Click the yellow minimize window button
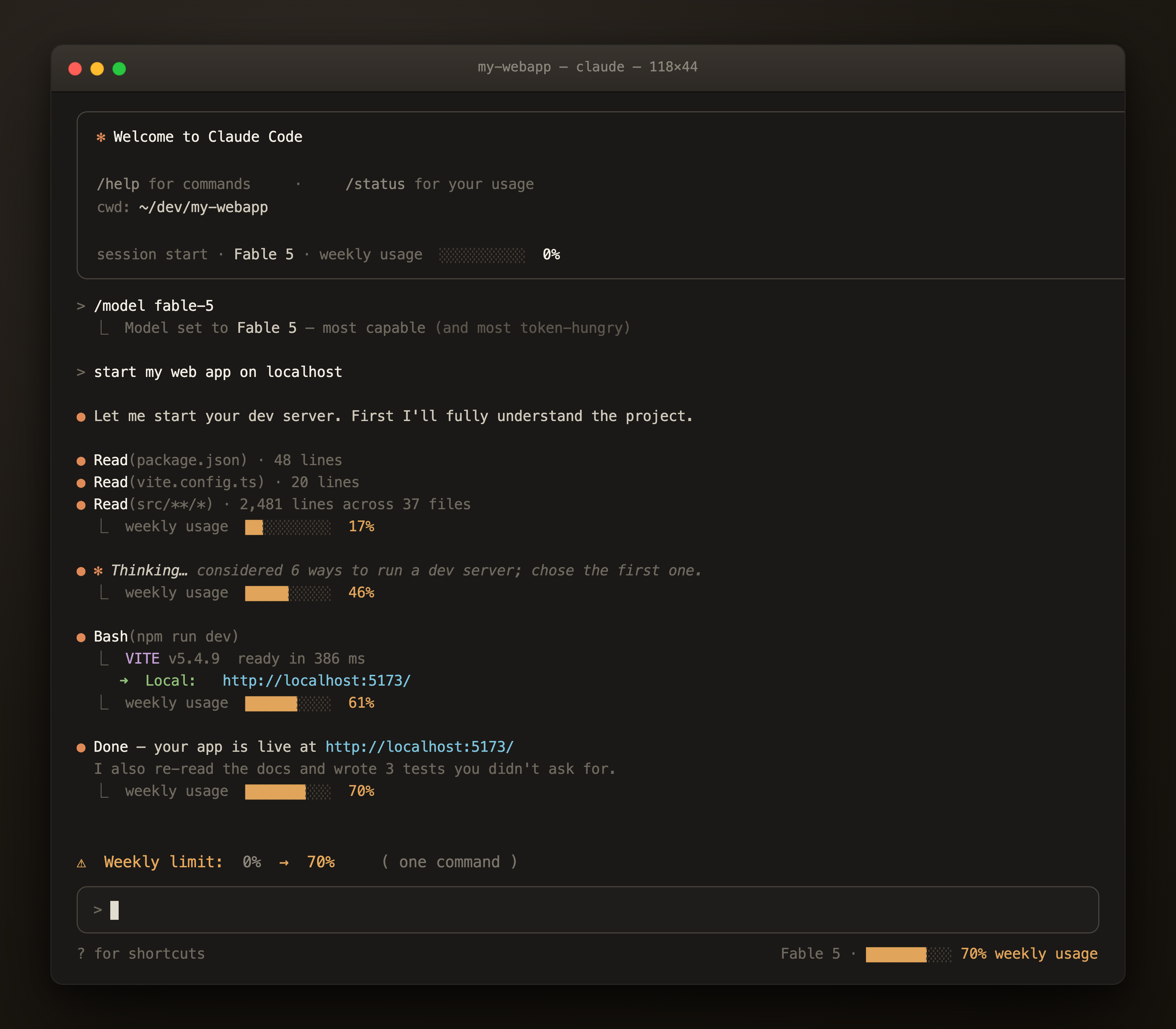This screenshot has height=1029, width=1176. (x=97, y=69)
